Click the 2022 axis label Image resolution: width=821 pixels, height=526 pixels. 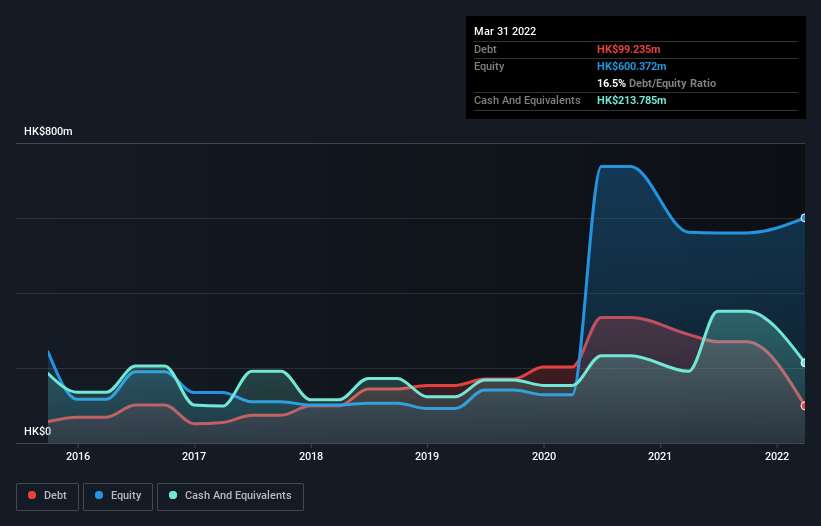(777, 456)
